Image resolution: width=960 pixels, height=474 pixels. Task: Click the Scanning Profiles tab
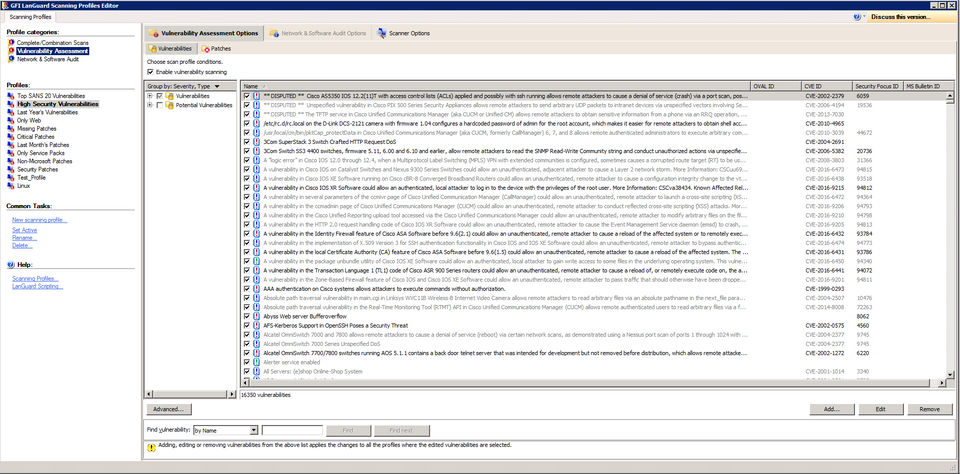31,17
